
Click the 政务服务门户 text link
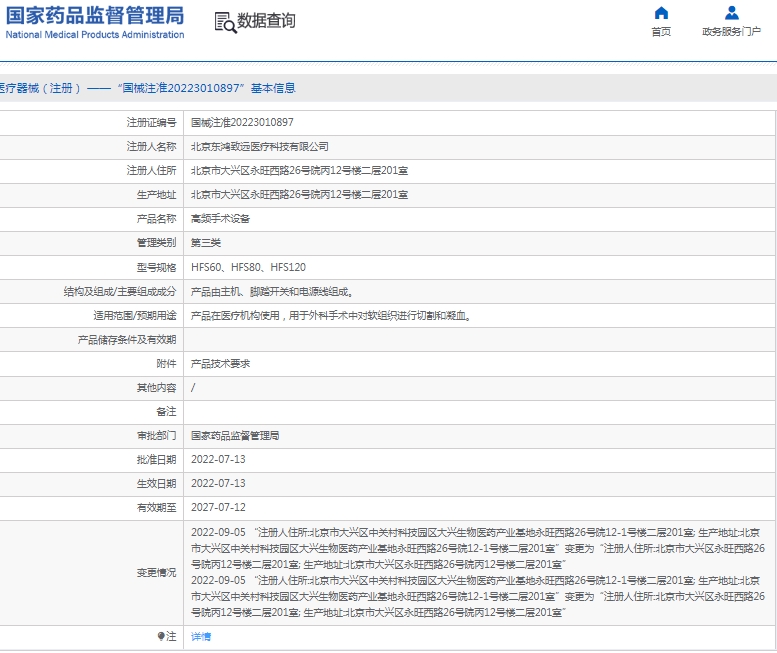(731, 32)
